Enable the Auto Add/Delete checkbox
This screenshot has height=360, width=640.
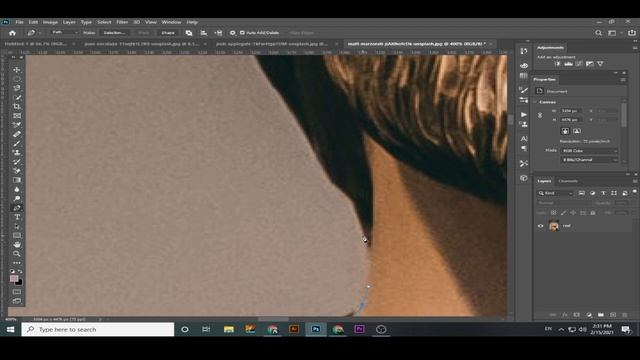[x=242, y=33]
